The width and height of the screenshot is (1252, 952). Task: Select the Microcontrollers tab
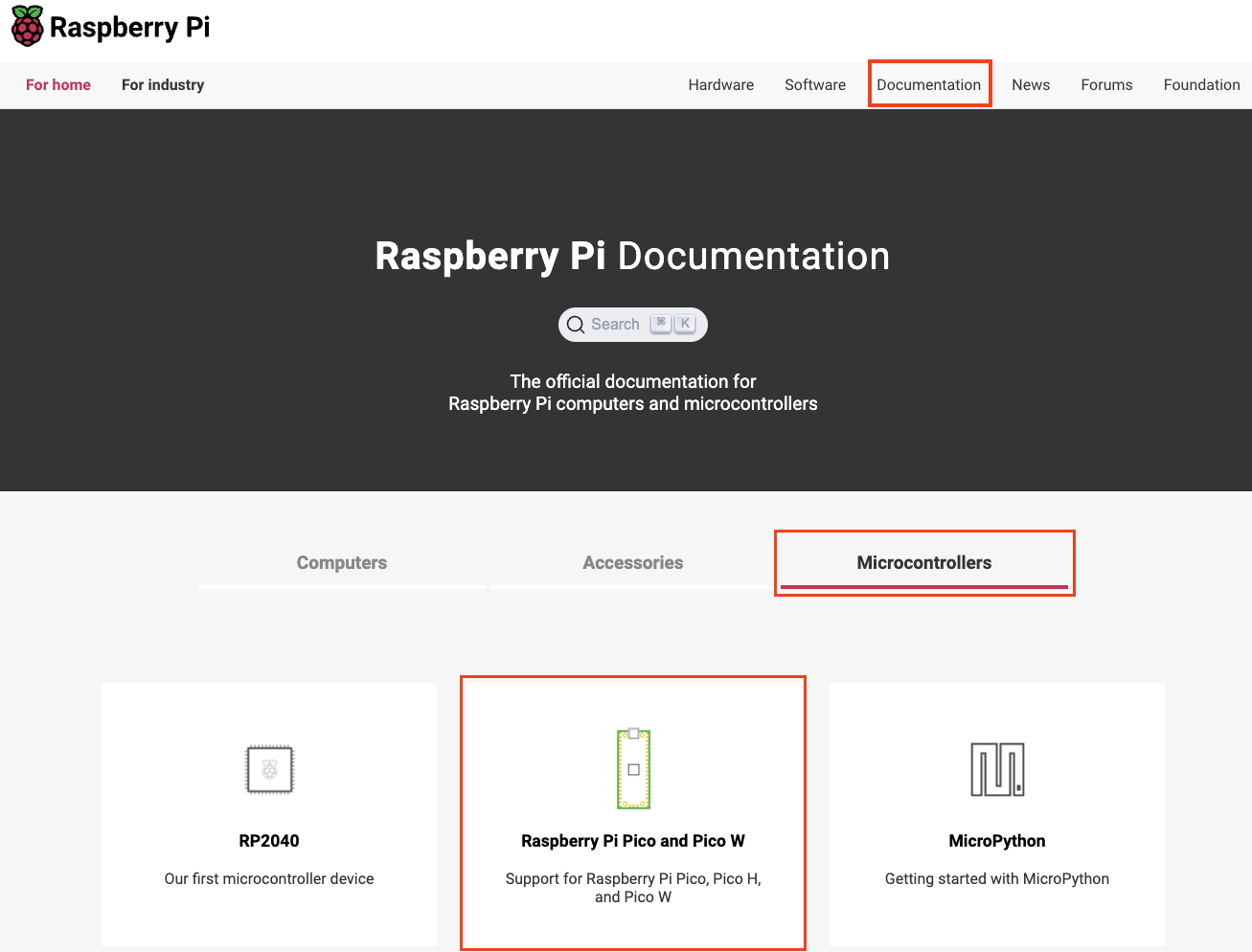coord(924,563)
